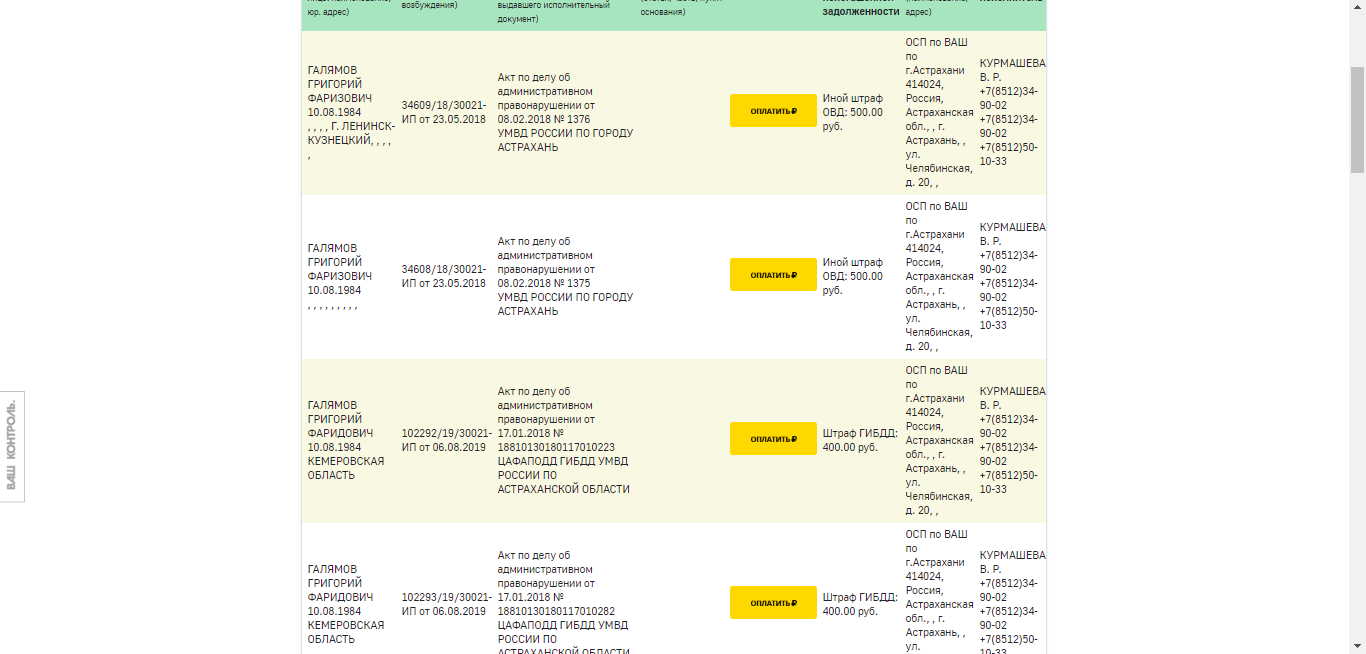Select case number 34609/18/30021-ИП от 23.05.2018

(446, 112)
